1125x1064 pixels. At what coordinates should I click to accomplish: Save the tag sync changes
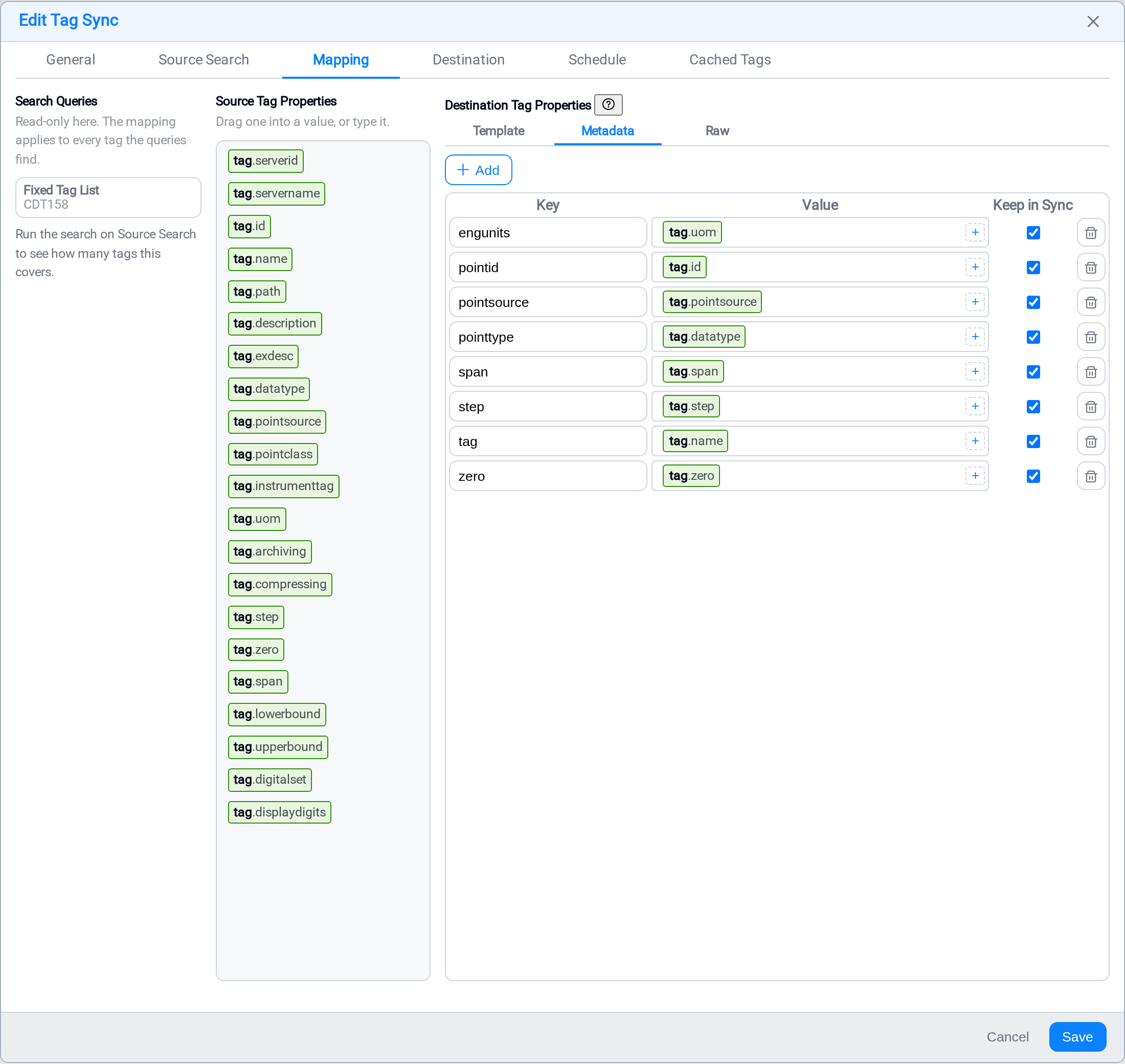[x=1077, y=1037]
